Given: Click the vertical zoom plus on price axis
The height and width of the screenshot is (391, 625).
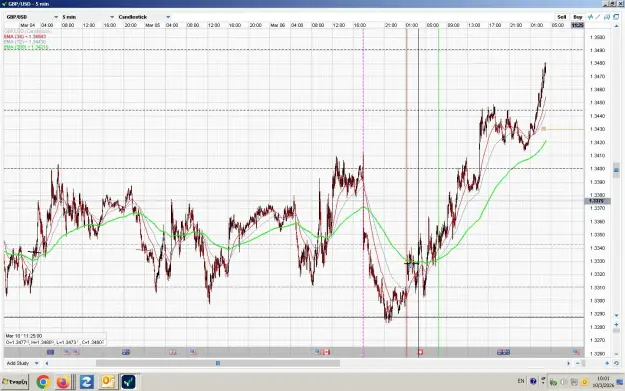Looking at the screenshot, I should click(617, 325).
